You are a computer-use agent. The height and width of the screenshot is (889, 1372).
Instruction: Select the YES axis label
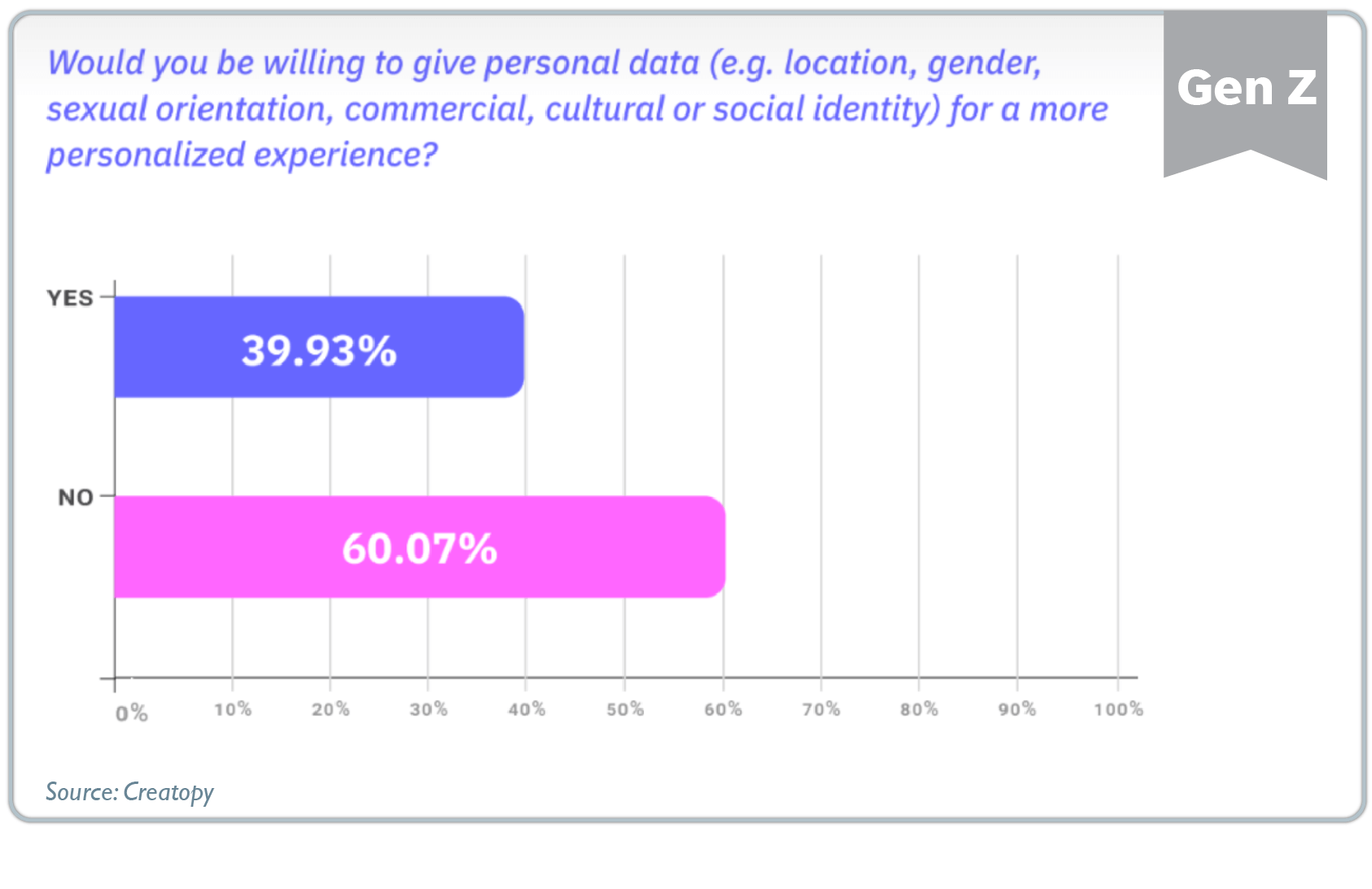(70, 298)
